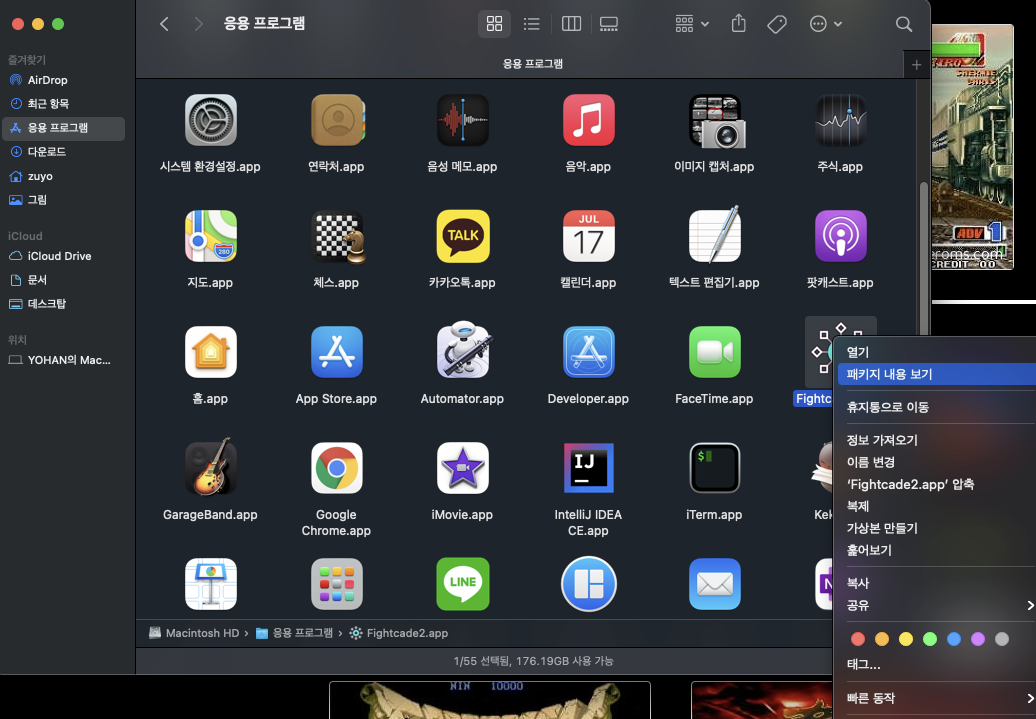
Task: Select the 홈.app icon
Action: click(x=211, y=352)
